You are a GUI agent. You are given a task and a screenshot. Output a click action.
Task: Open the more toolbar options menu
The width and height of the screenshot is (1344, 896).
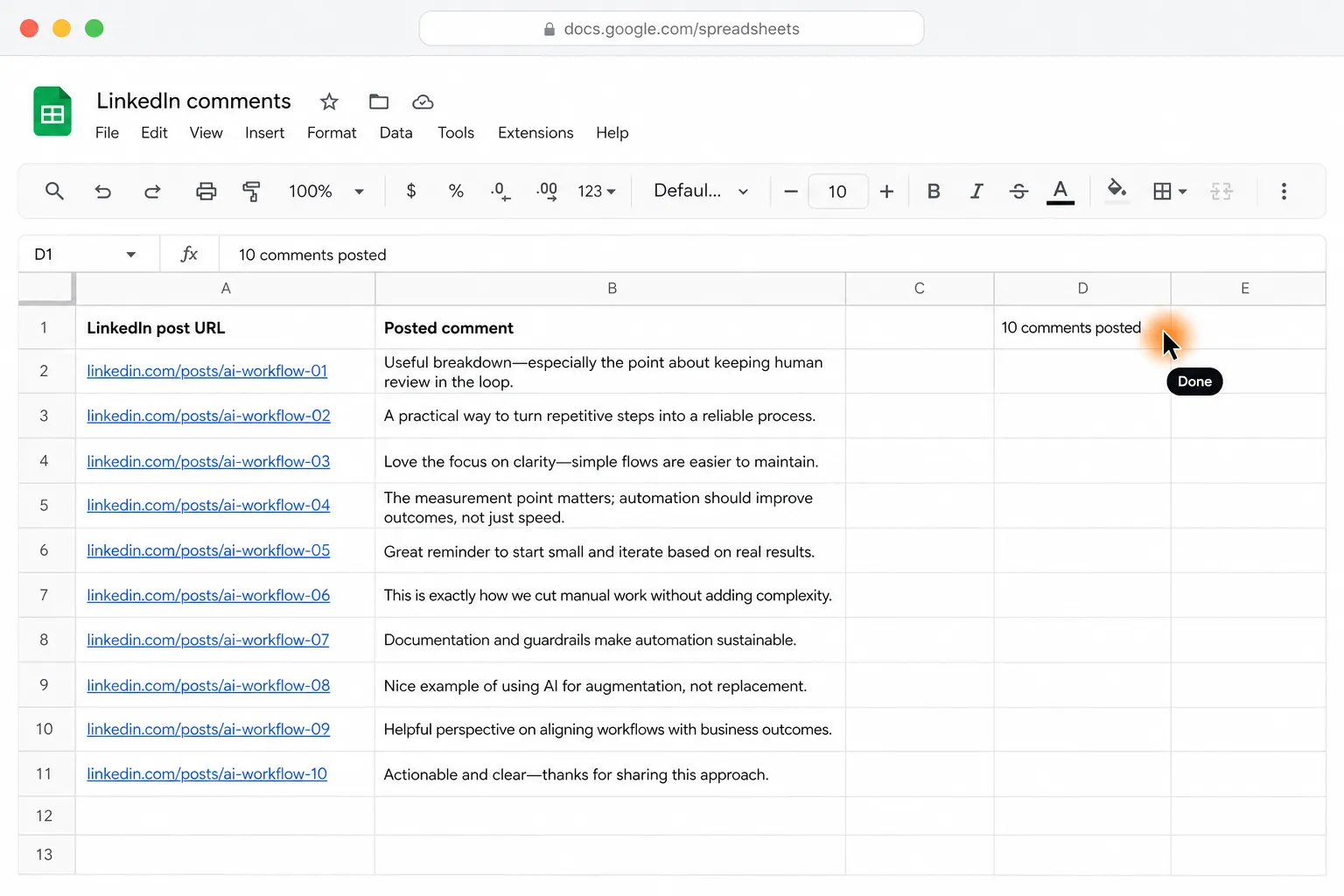[x=1284, y=191]
